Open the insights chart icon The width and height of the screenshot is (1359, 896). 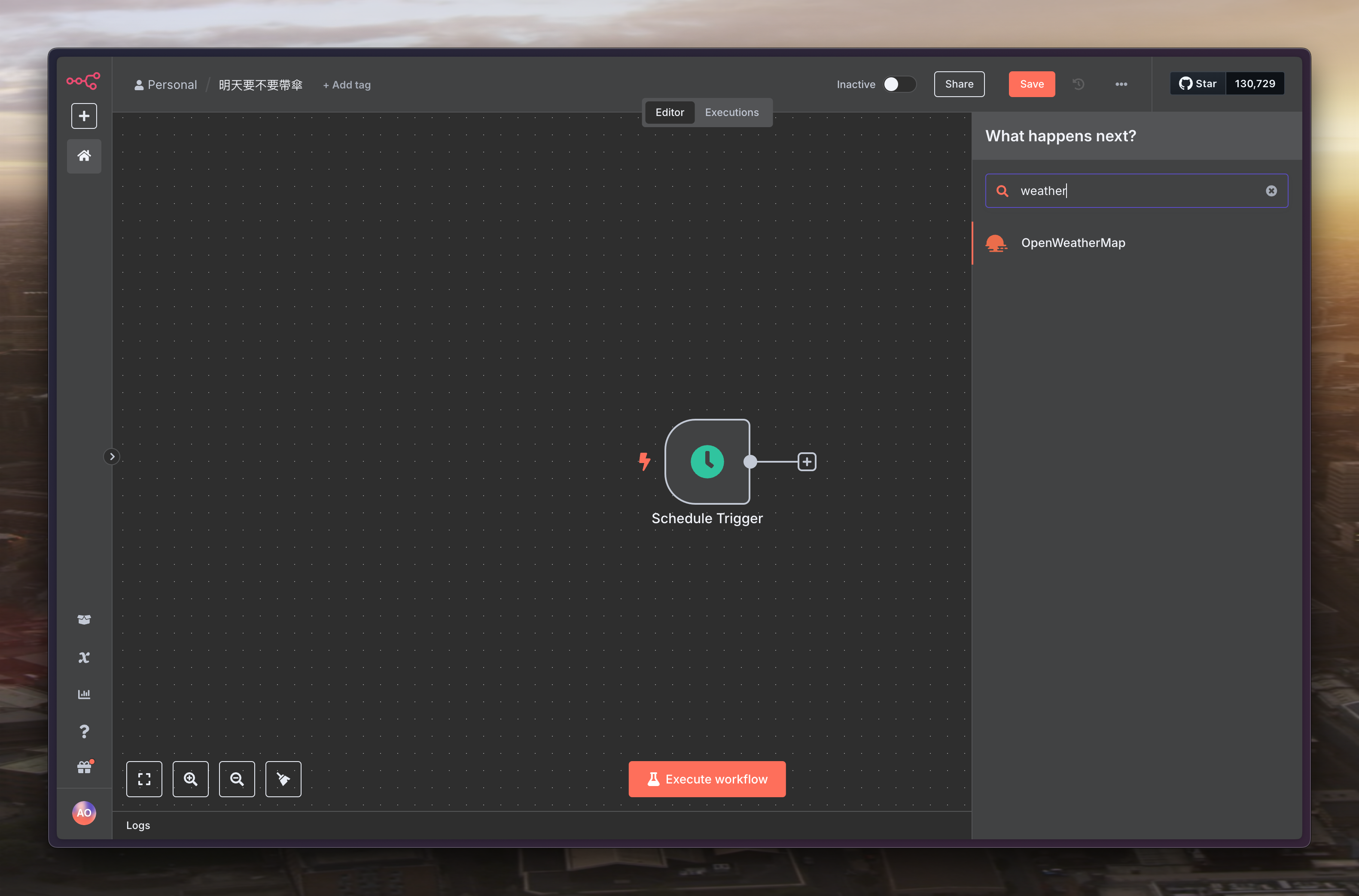[x=84, y=694]
